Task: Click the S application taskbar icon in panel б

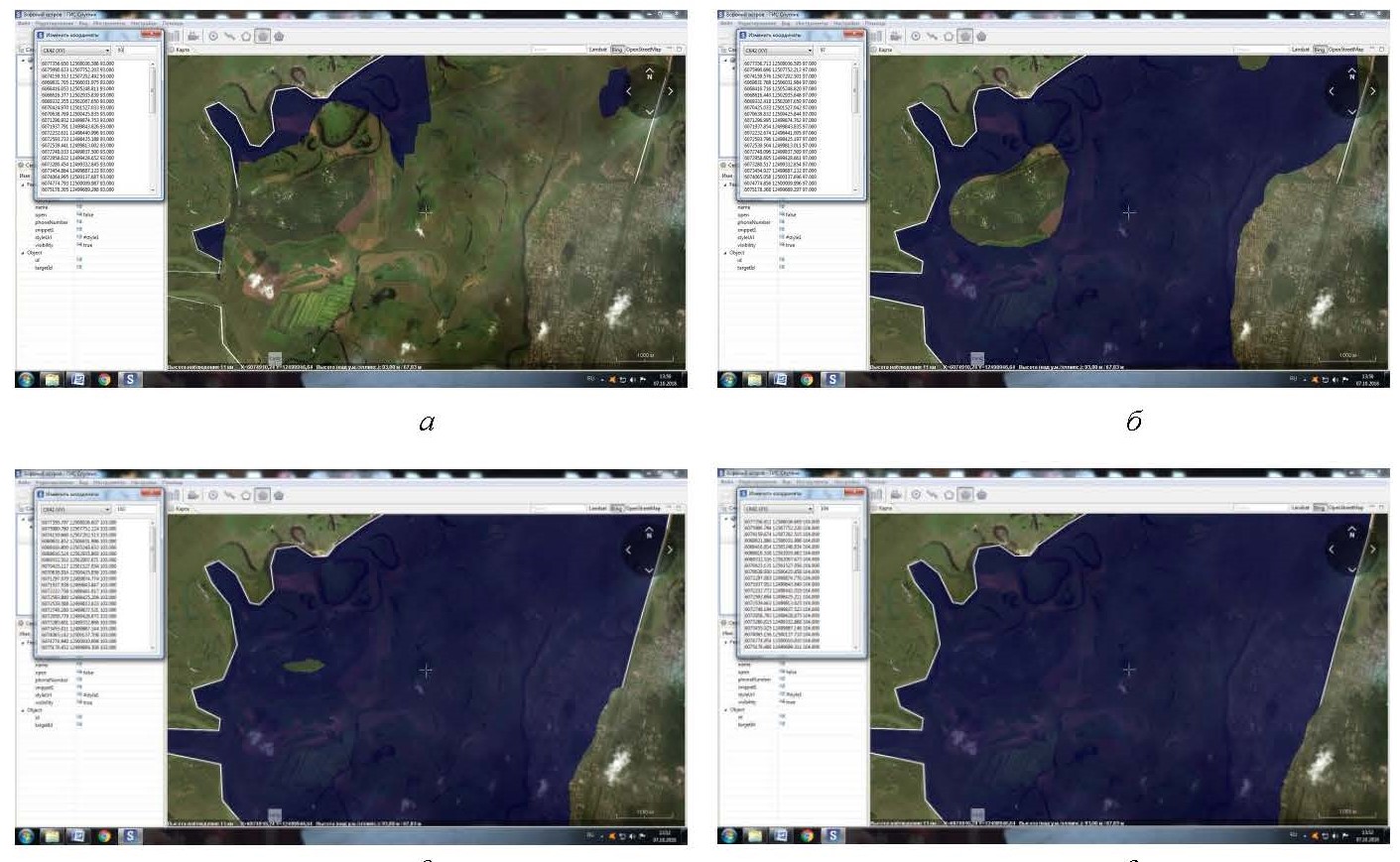Action: [831, 379]
